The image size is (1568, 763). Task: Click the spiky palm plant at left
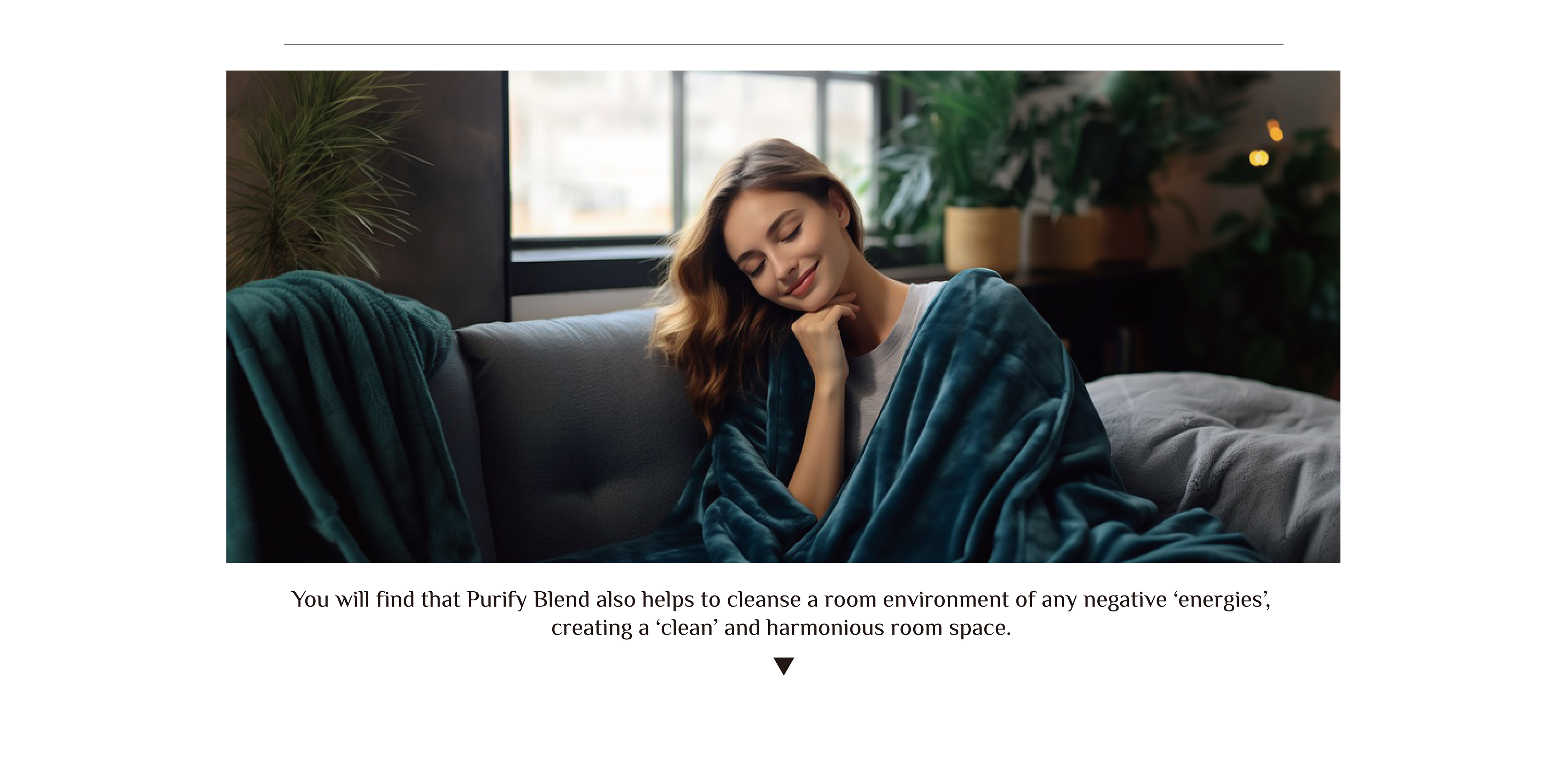[x=320, y=177]
